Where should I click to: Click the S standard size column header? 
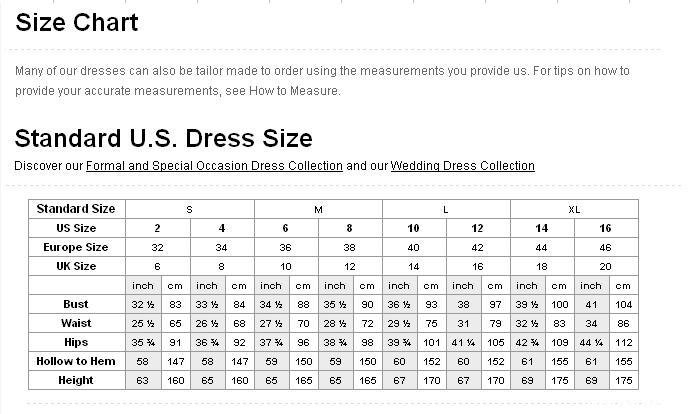tap(190, 209)
